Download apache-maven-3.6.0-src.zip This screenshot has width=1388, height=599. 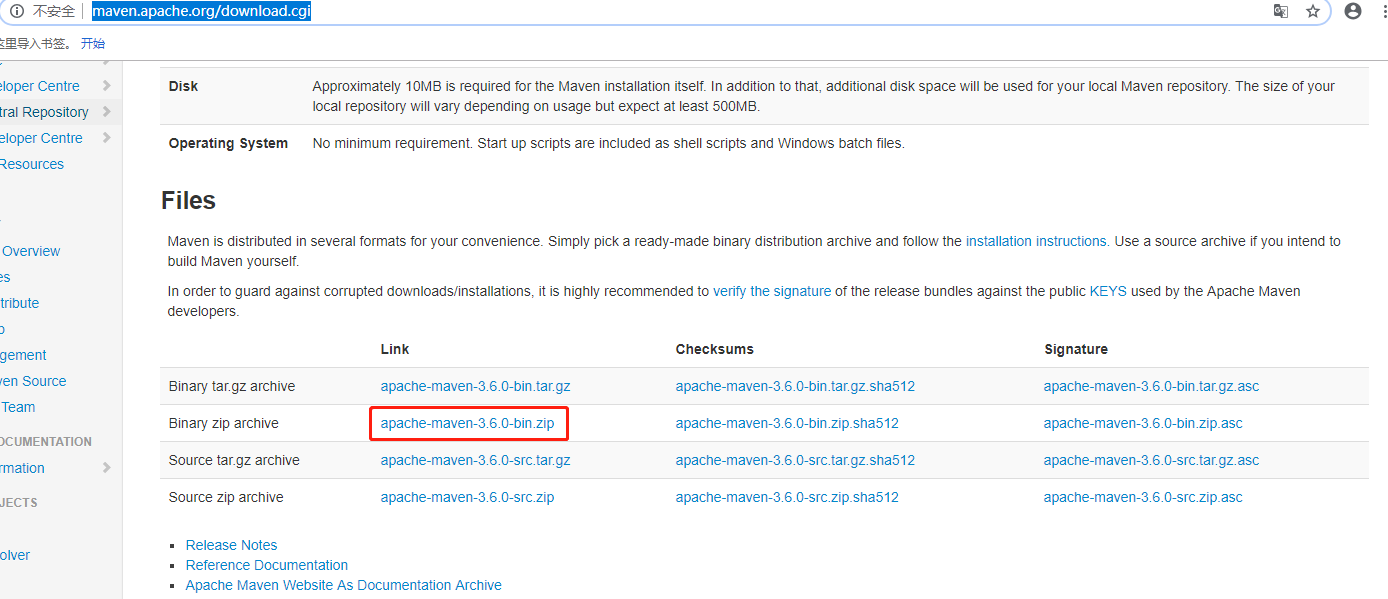click(467, 497)
